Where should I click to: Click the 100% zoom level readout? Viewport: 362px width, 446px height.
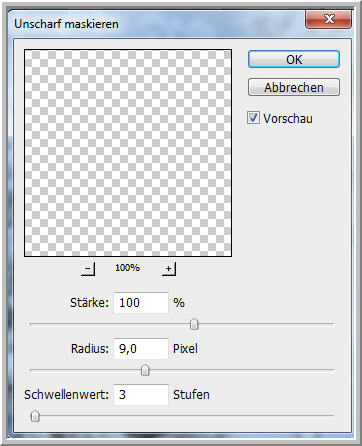tap(127, 268)
